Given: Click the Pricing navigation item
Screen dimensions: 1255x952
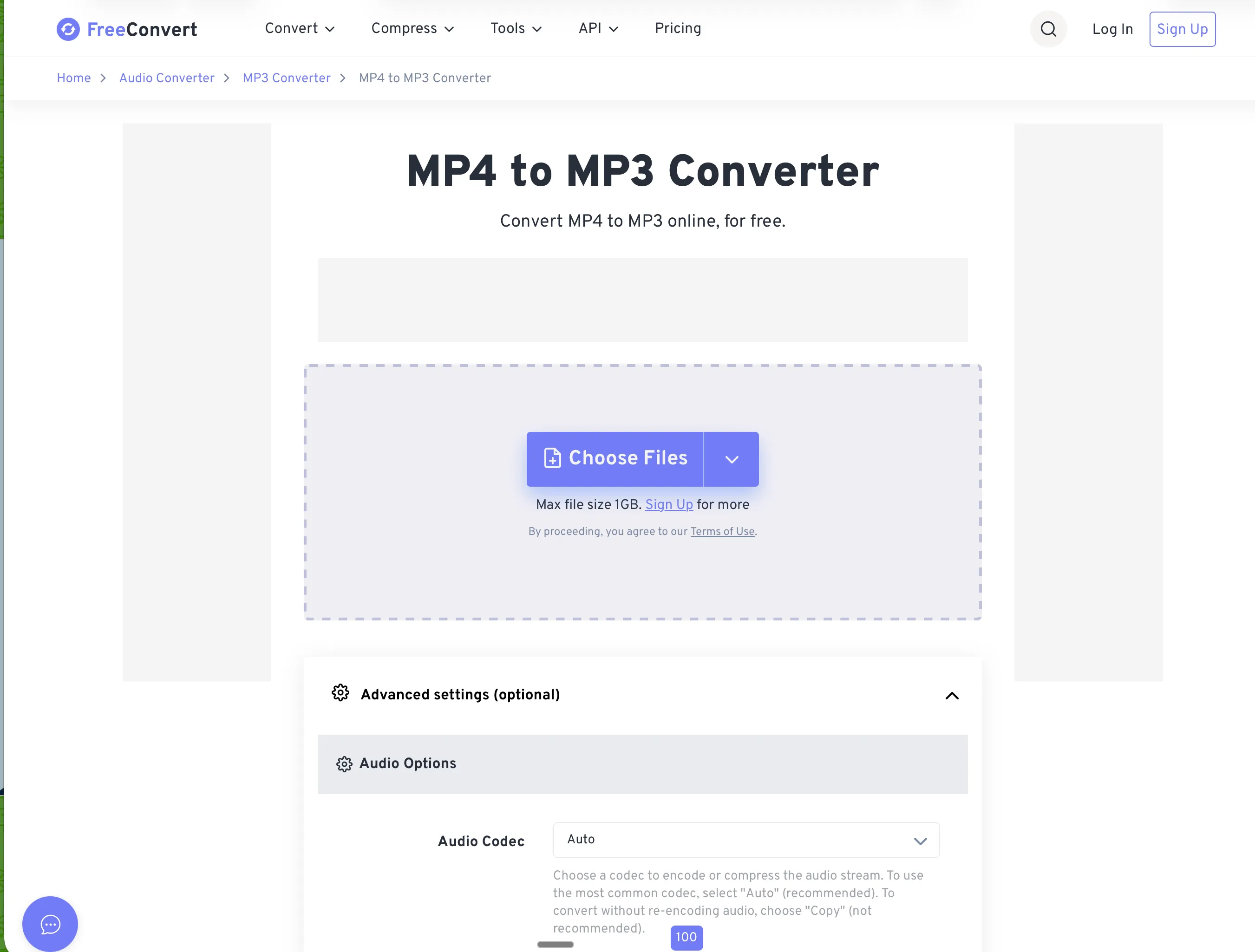Looking at the screenshot, I should [677, 28].
